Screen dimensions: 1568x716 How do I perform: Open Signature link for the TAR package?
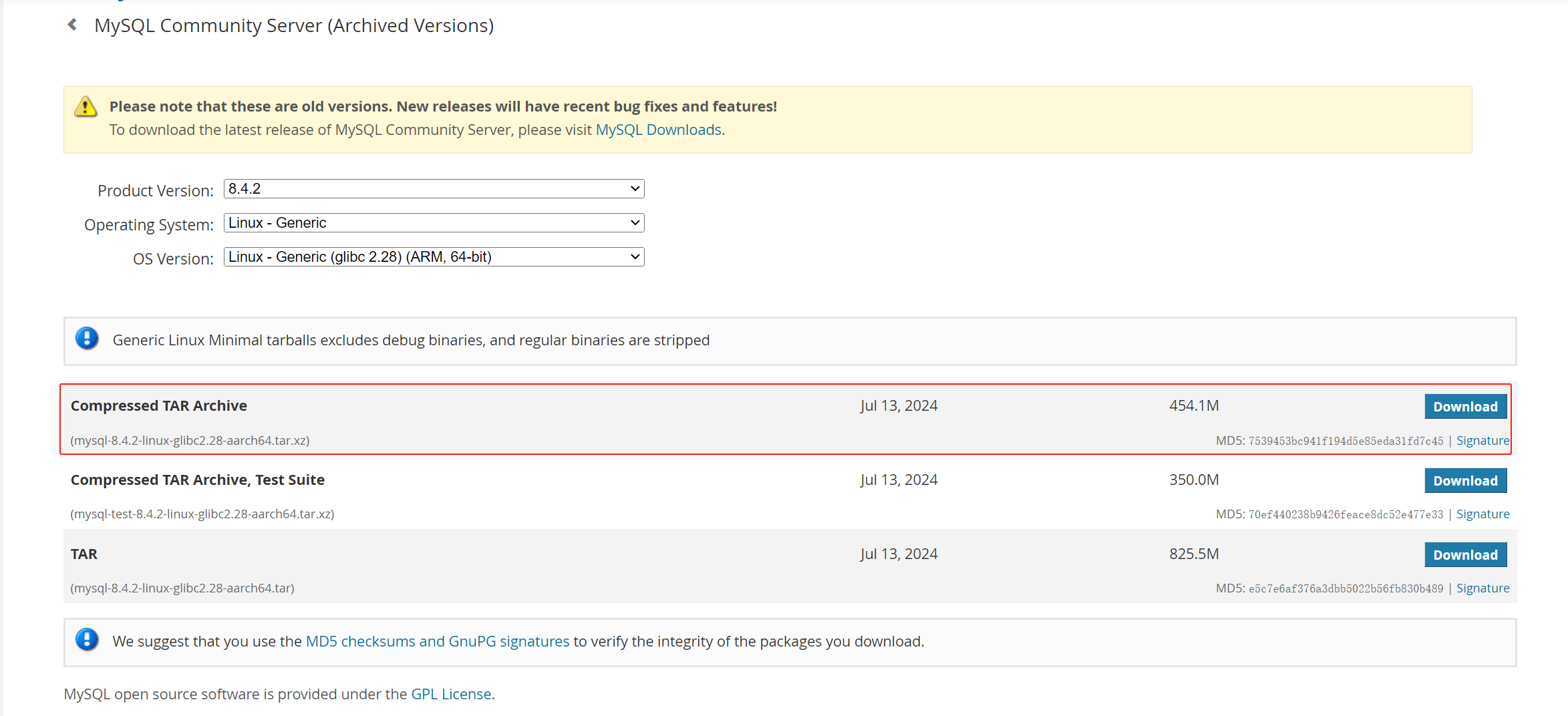click(1482, 588)
